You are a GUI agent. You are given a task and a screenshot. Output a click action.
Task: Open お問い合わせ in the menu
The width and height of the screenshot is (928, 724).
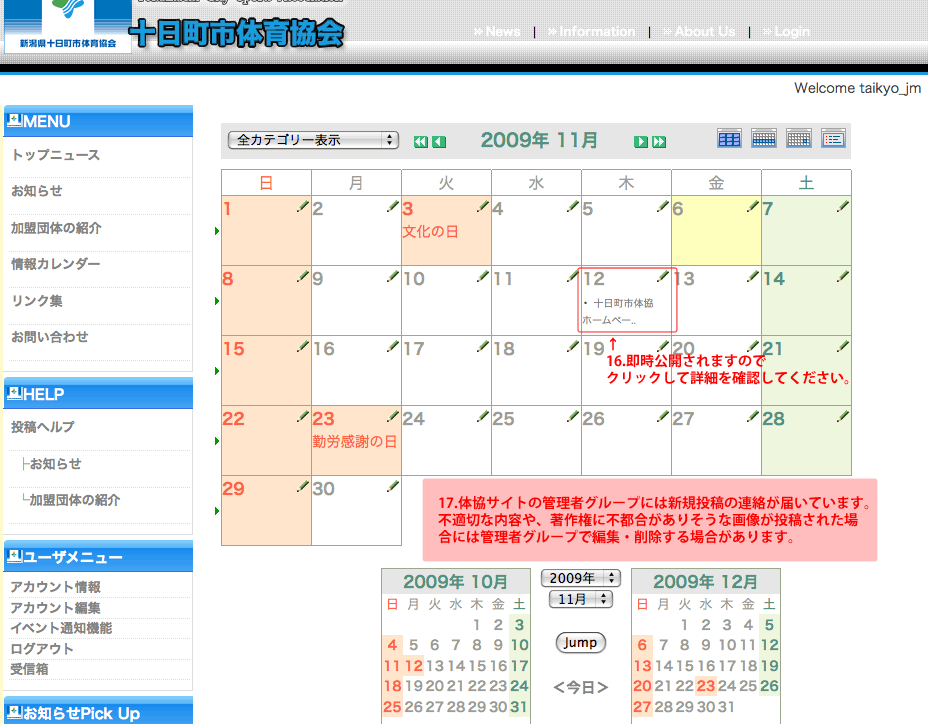click(x=50, y=337)
